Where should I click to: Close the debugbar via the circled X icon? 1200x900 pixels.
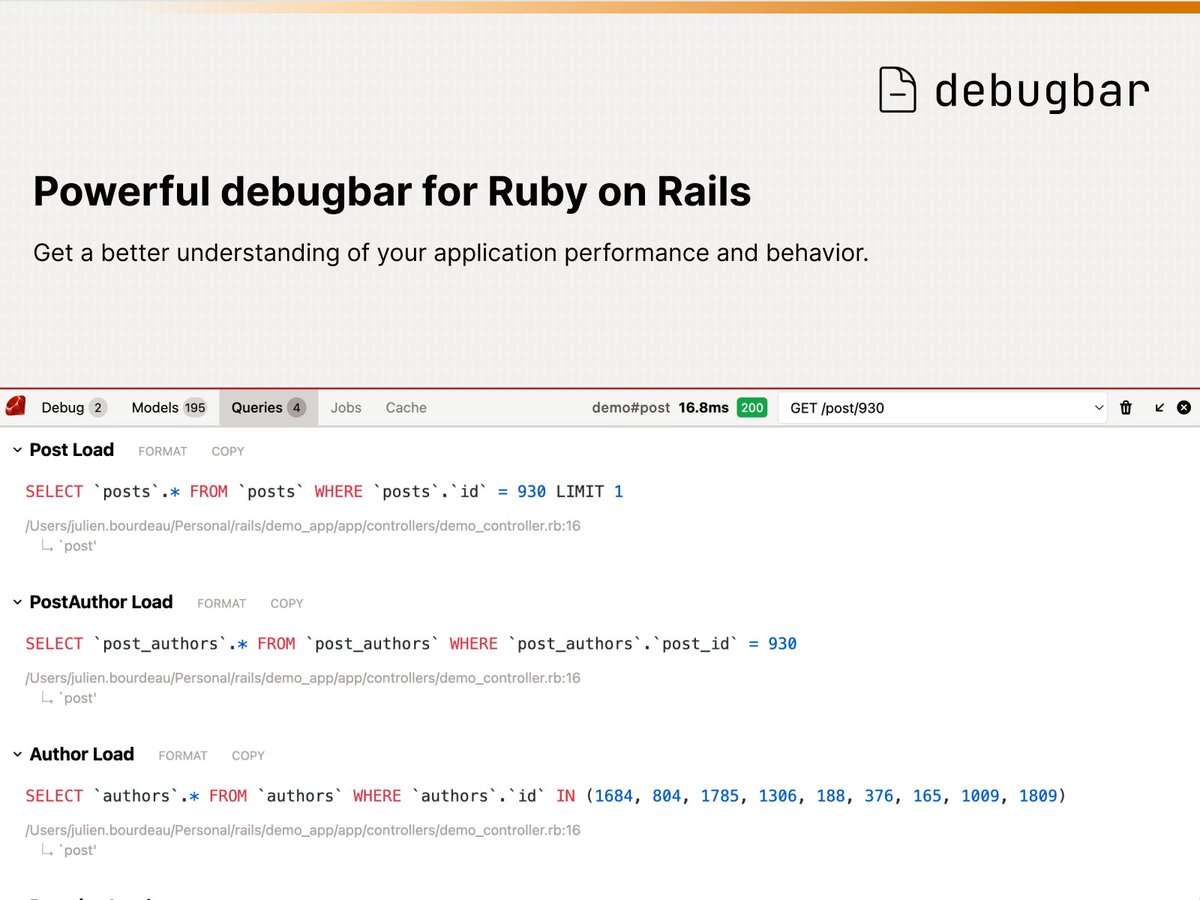point(1183,407)
